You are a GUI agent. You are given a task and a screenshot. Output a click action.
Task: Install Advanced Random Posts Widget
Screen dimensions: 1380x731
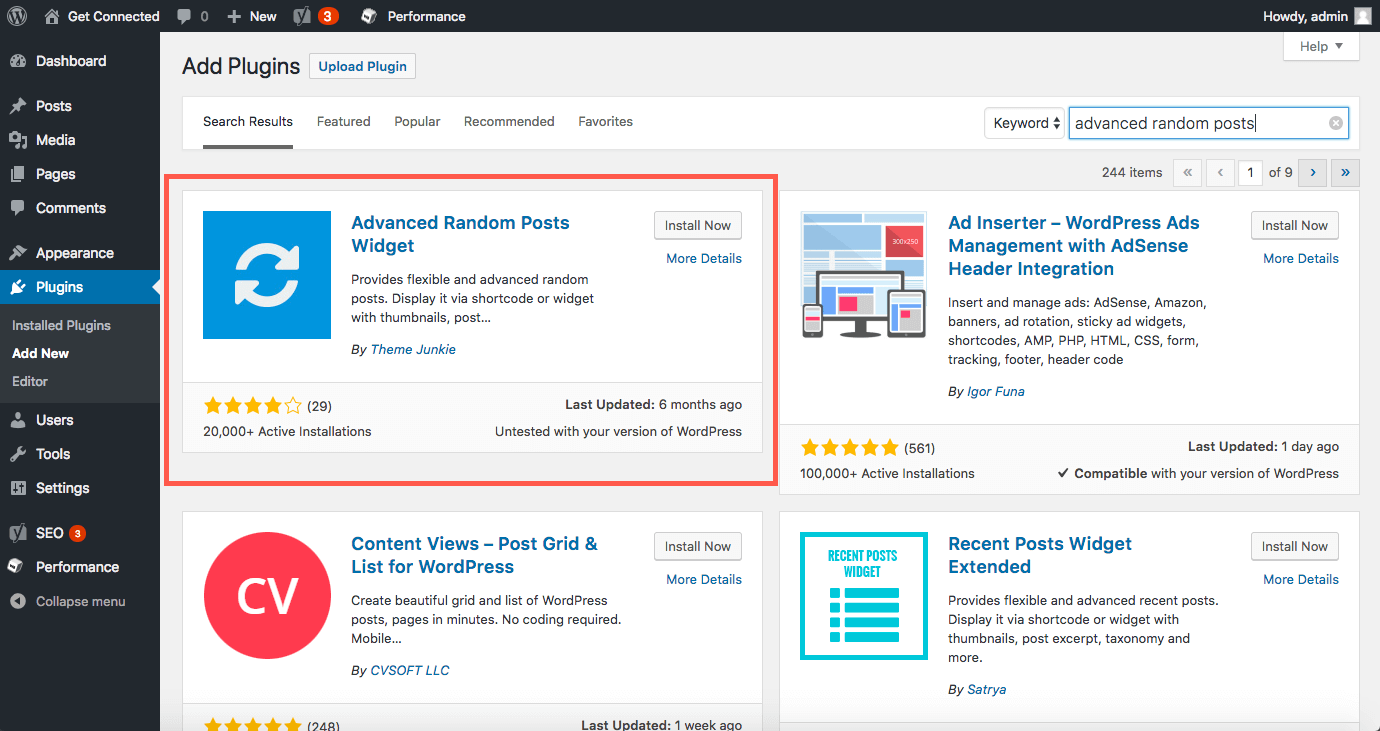tap(698, 225)
